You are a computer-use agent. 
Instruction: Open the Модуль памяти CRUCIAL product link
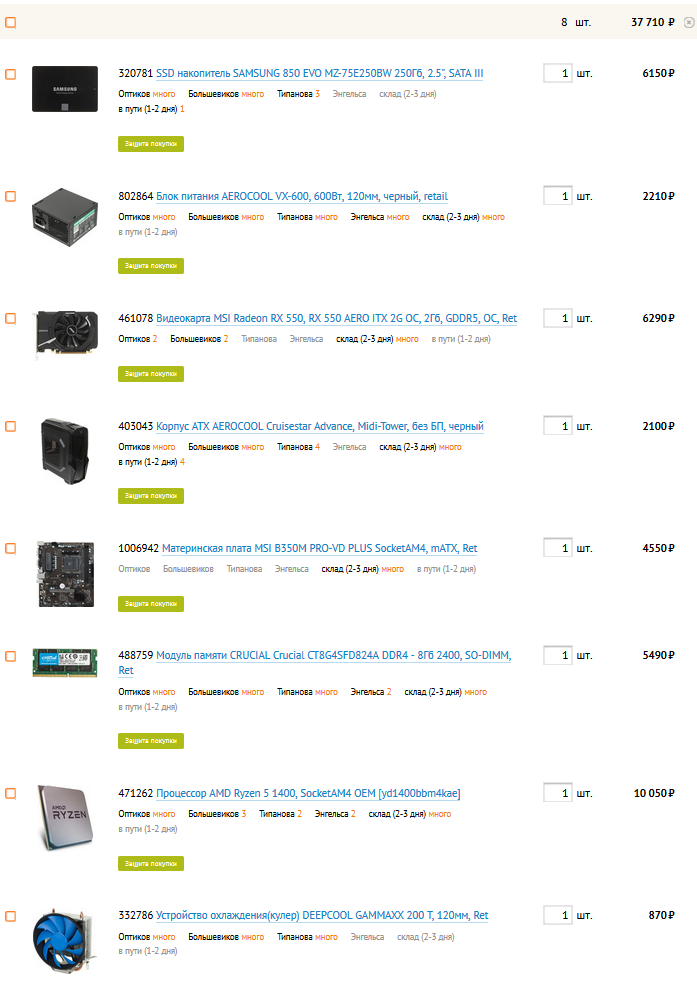(x=333, y=662)
